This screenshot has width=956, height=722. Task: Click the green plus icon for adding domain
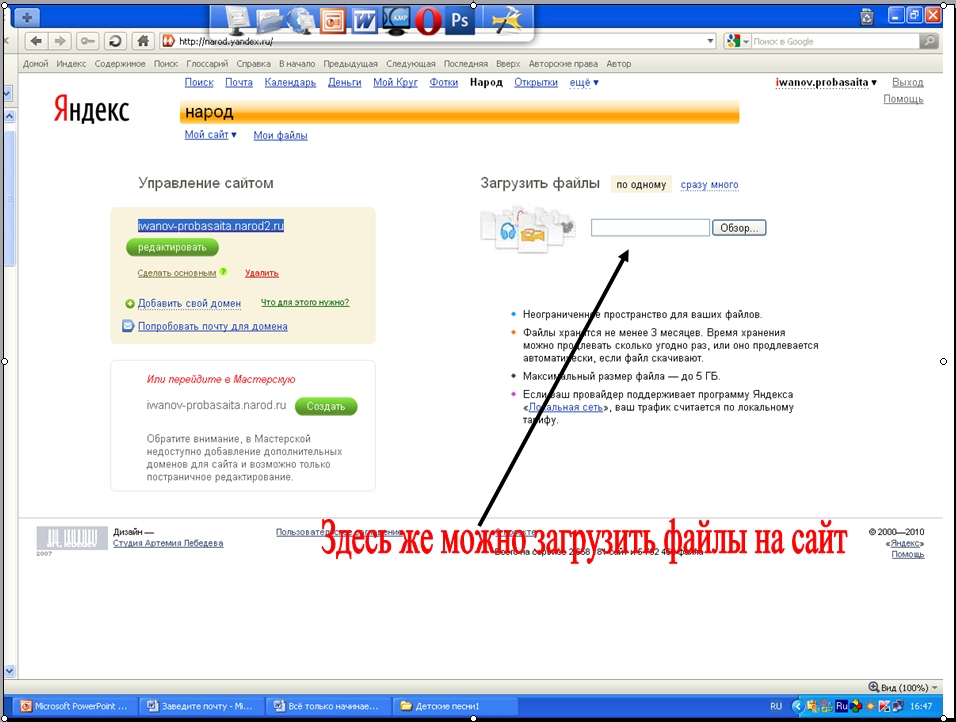pos(130,304)
